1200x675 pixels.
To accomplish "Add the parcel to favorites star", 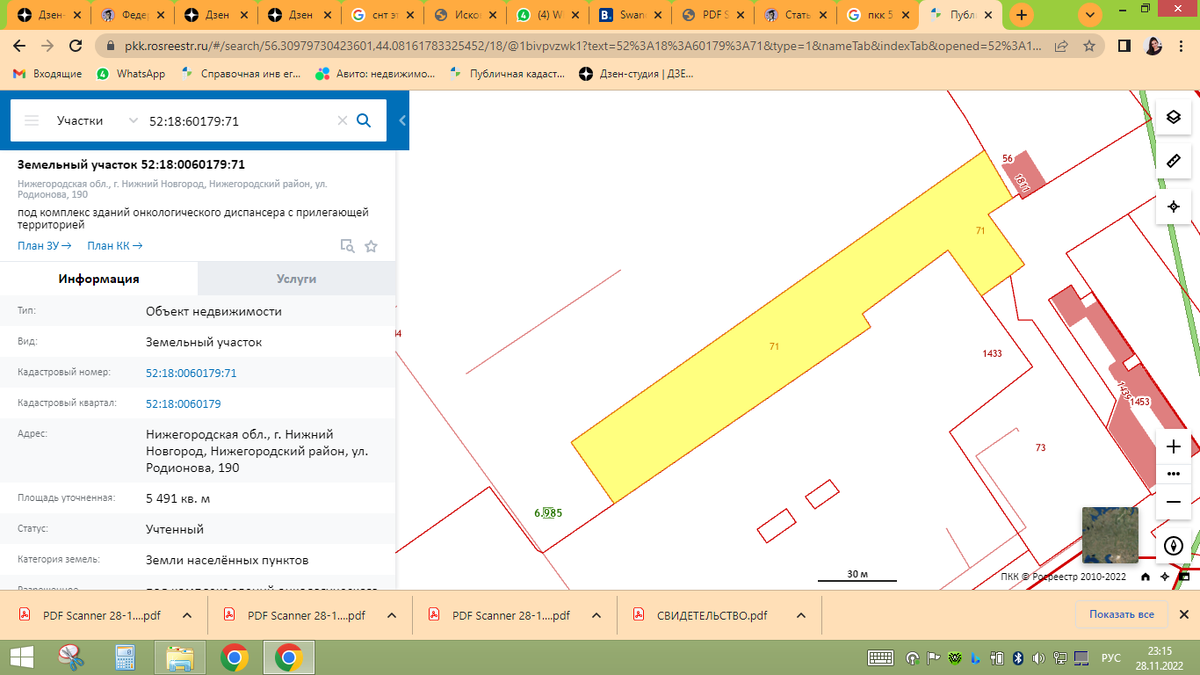I will tap(371, 246).
